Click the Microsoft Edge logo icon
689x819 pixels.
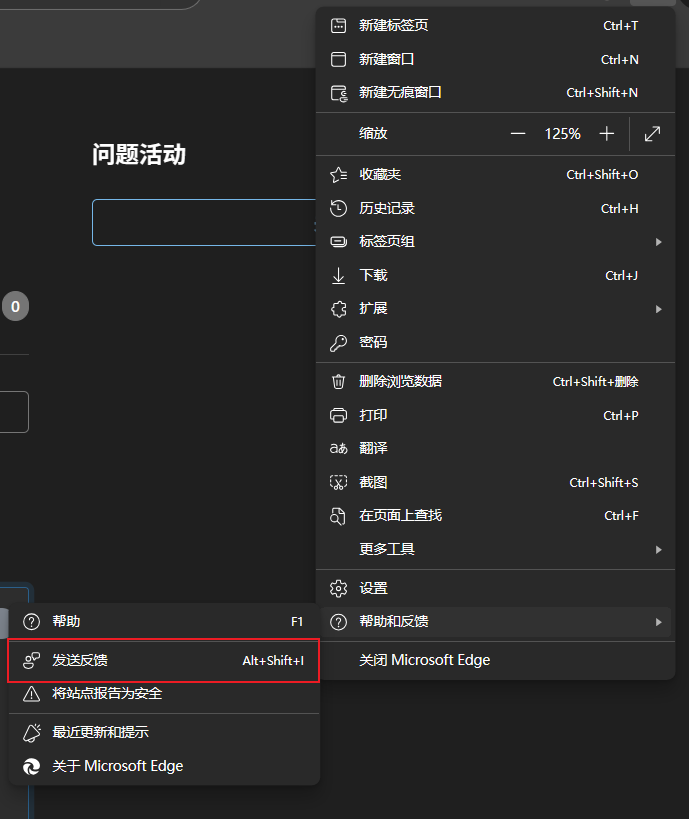point(31,766)
